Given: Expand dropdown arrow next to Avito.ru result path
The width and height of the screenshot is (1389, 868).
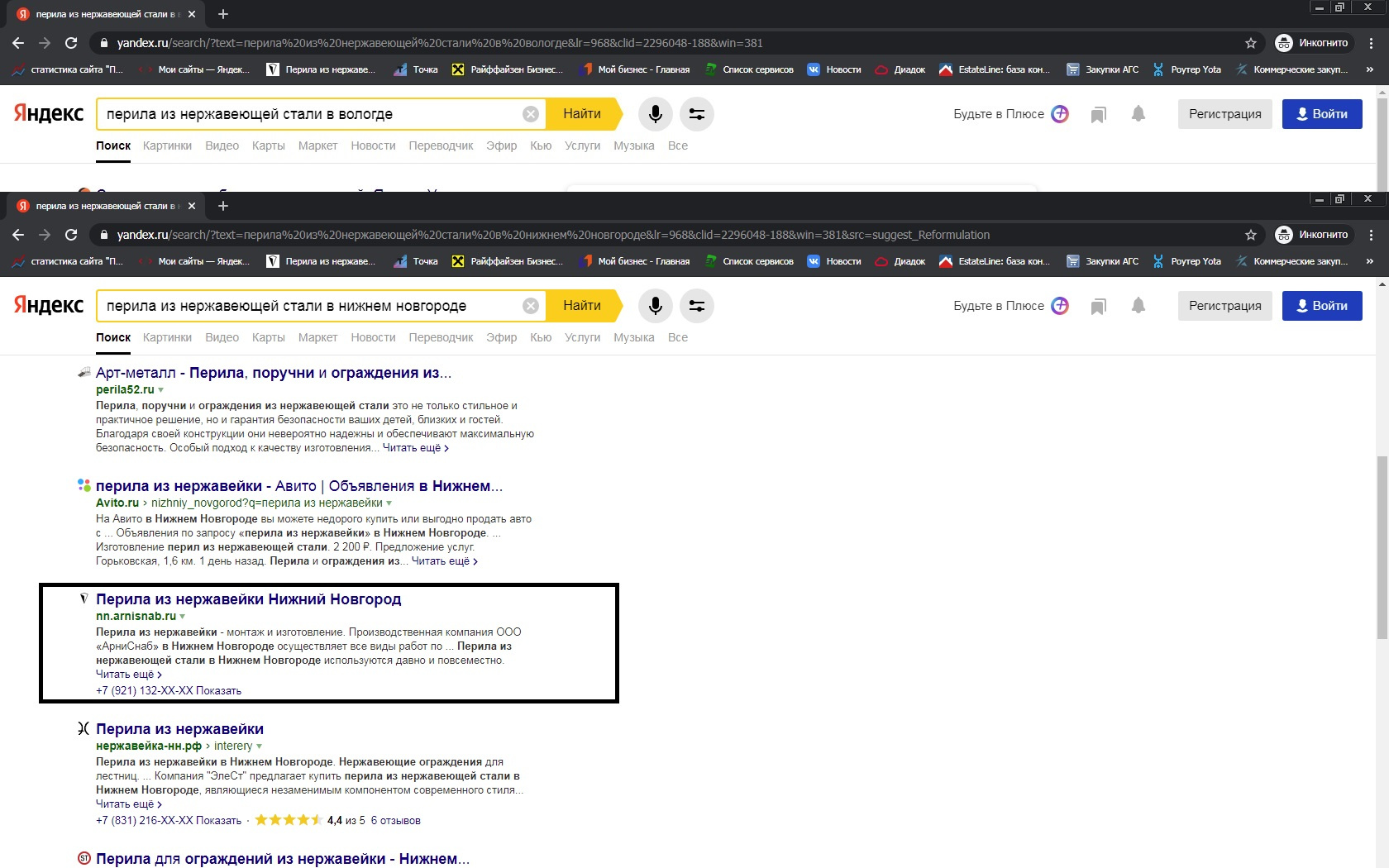Looking at the screenshot, I should (389, 503).
